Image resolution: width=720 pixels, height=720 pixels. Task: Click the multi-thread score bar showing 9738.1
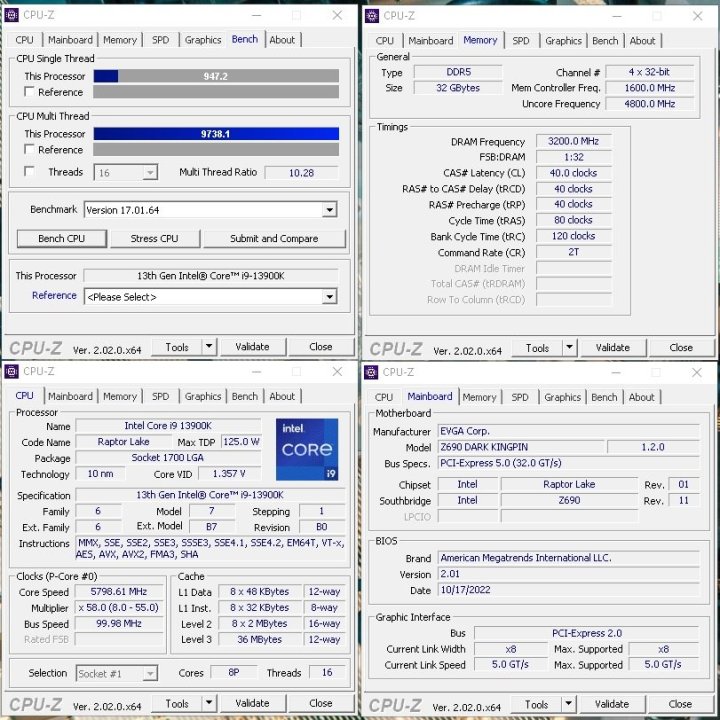216,134
